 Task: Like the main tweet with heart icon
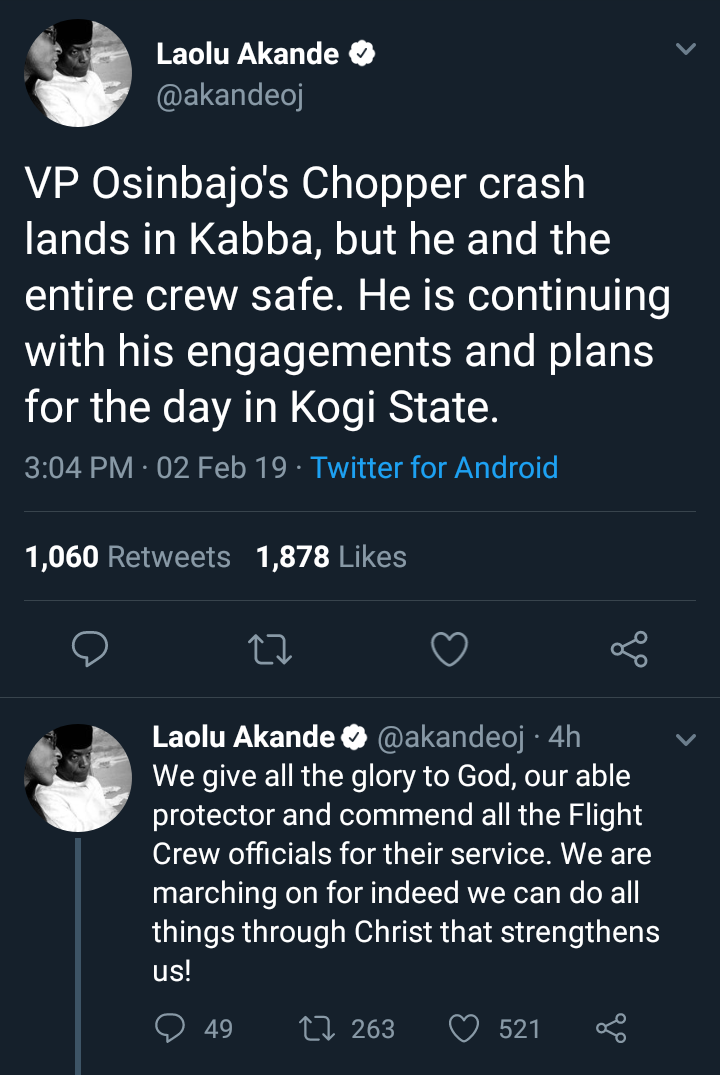(x=449, y=650)
